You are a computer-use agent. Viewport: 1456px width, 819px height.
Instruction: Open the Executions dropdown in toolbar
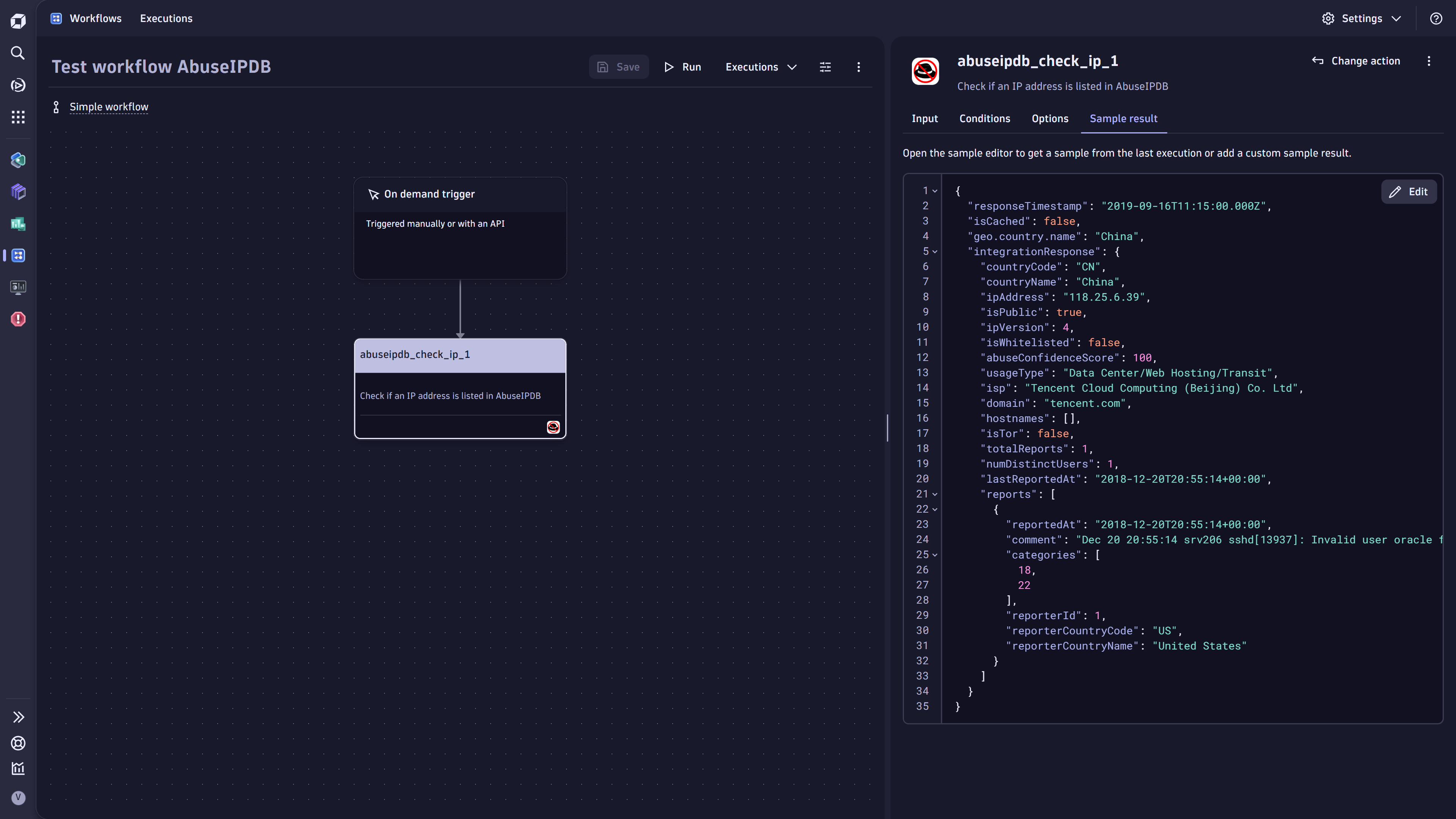pos(761,67)
